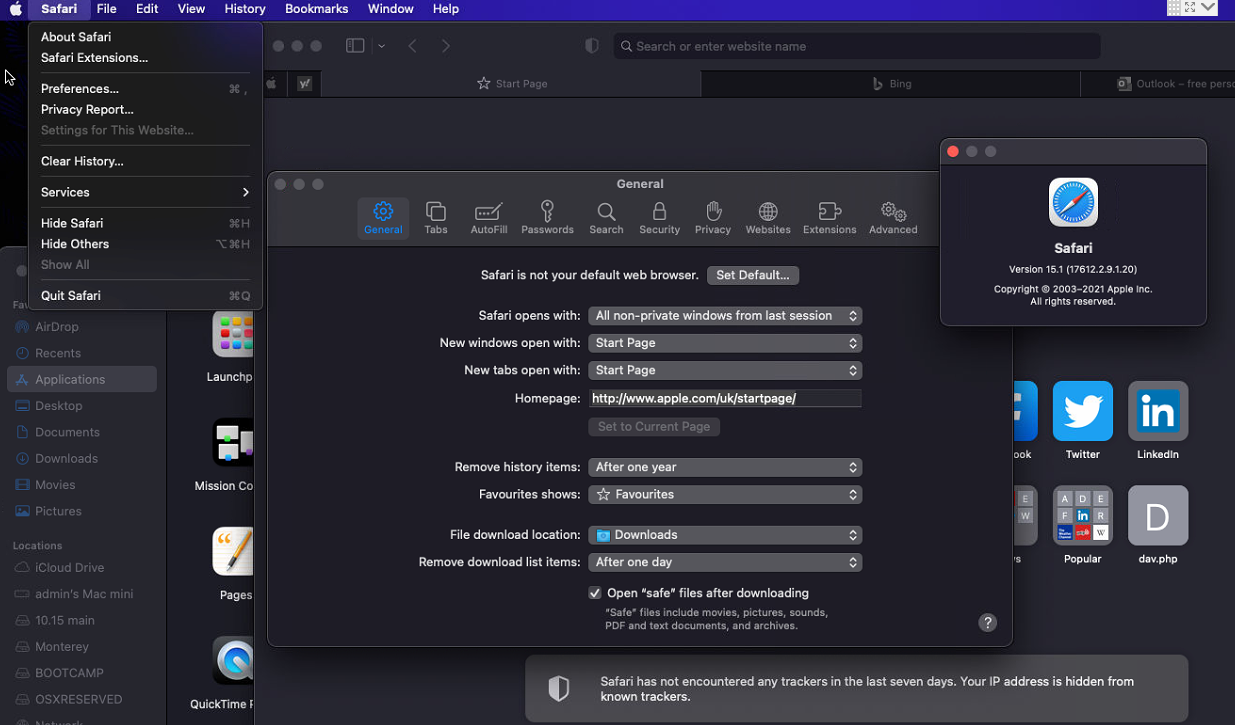Switch to the Outlook tab
The width and height of the screenshot is (1235, 725).
click(x=1158, y=84)
